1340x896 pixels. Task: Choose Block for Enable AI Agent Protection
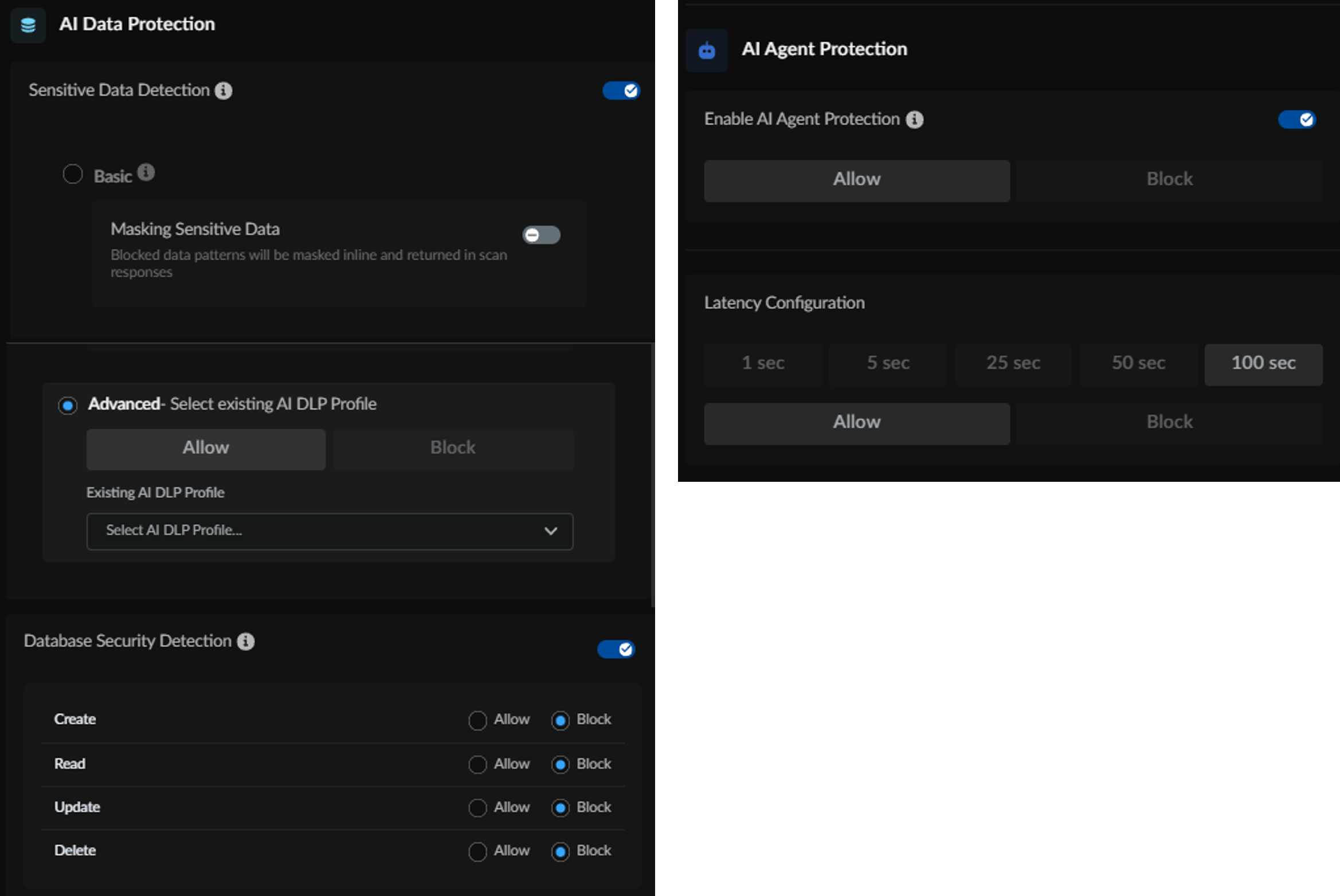(x=1169, y=180)
